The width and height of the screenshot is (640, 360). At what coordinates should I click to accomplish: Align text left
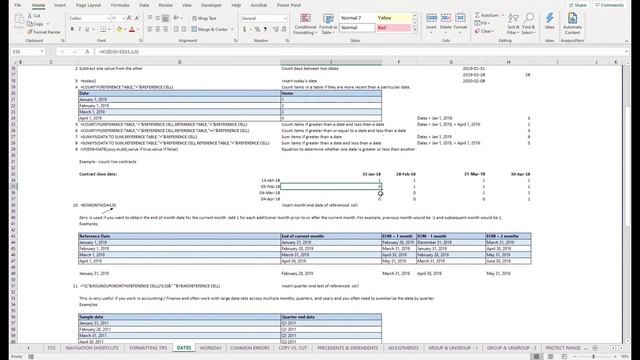click(x=150, y=29)
